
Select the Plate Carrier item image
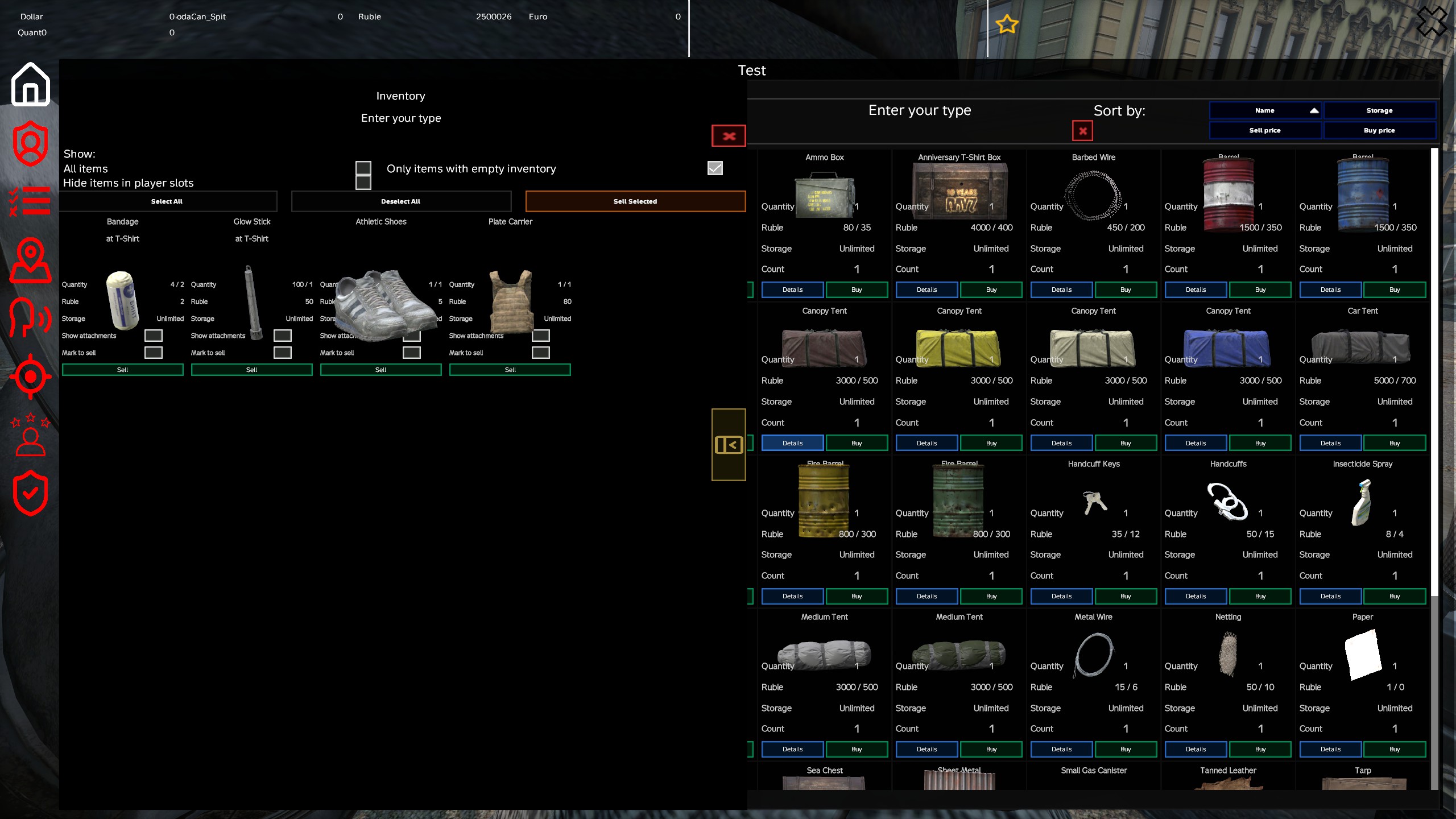pyautogui.click(x=511, y=301)
